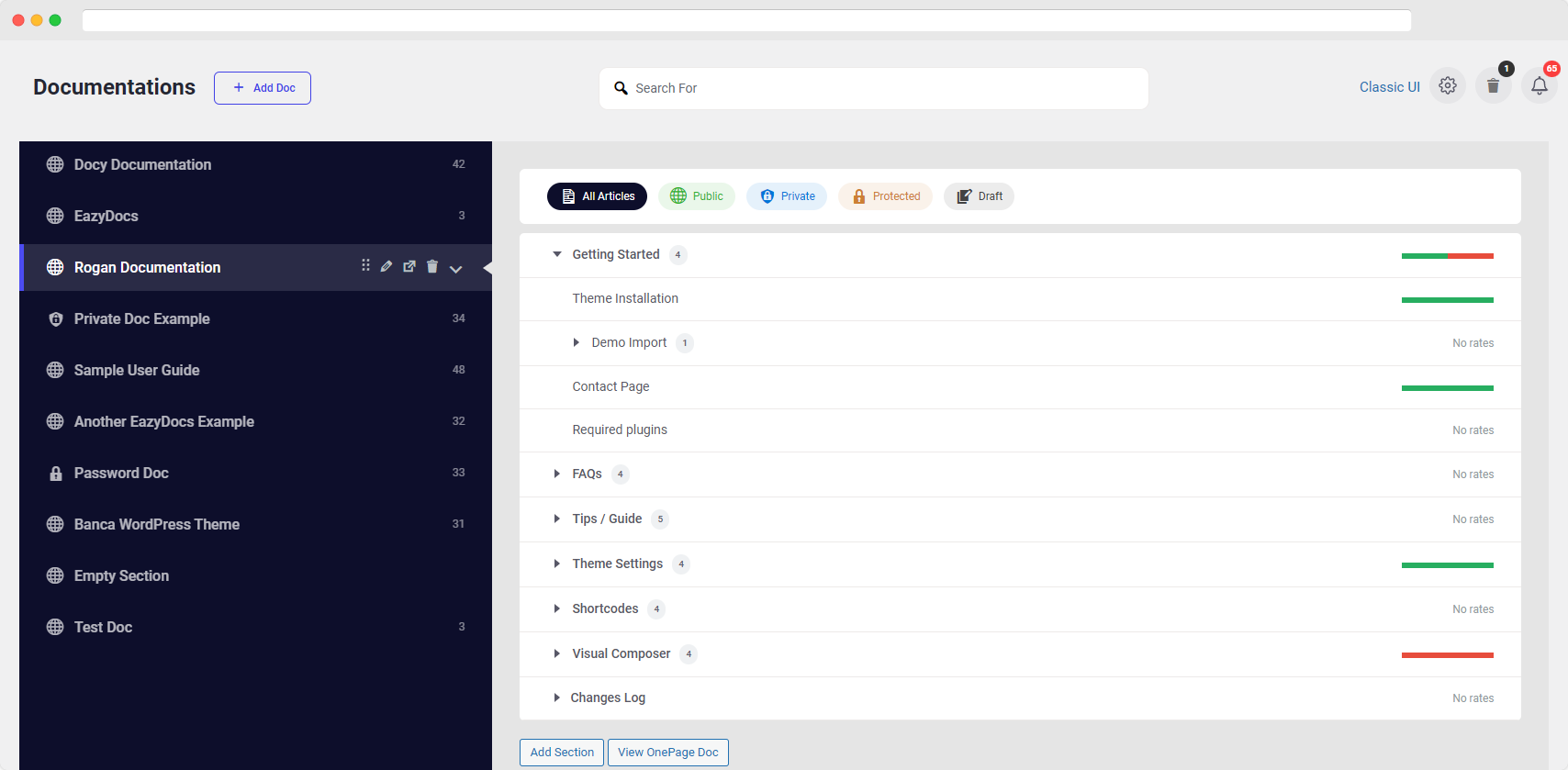Click the Getting Started rating bar

point(1448,256)
